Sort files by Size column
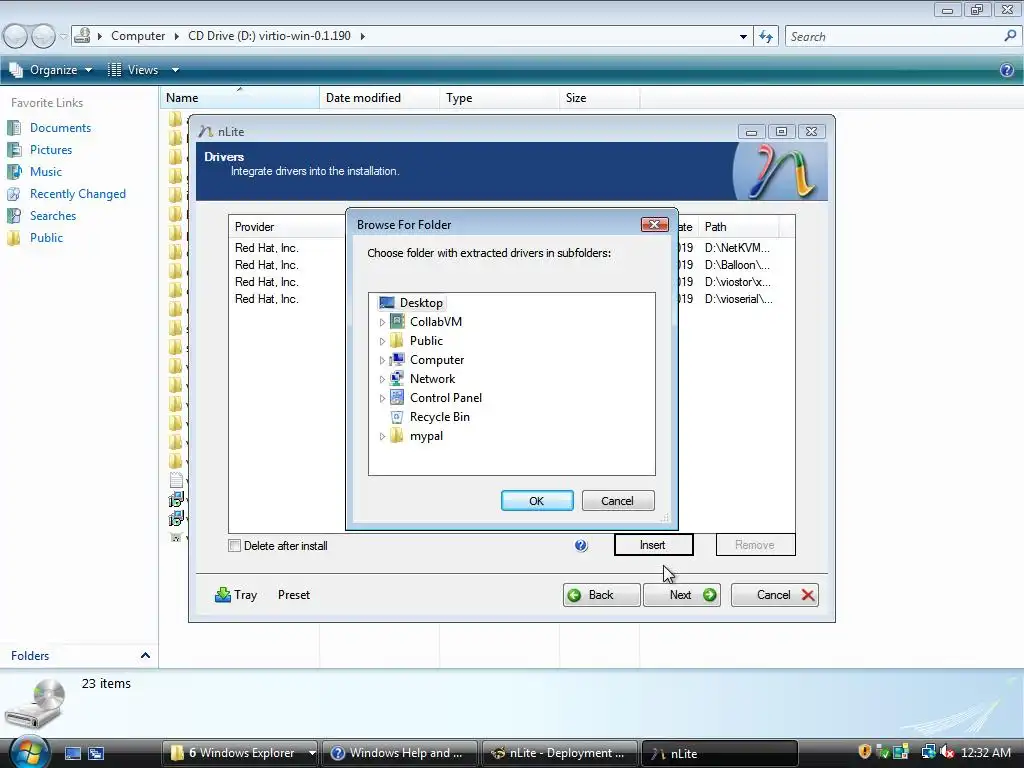The image size is (1024, 768). click(x=600, y=98)
